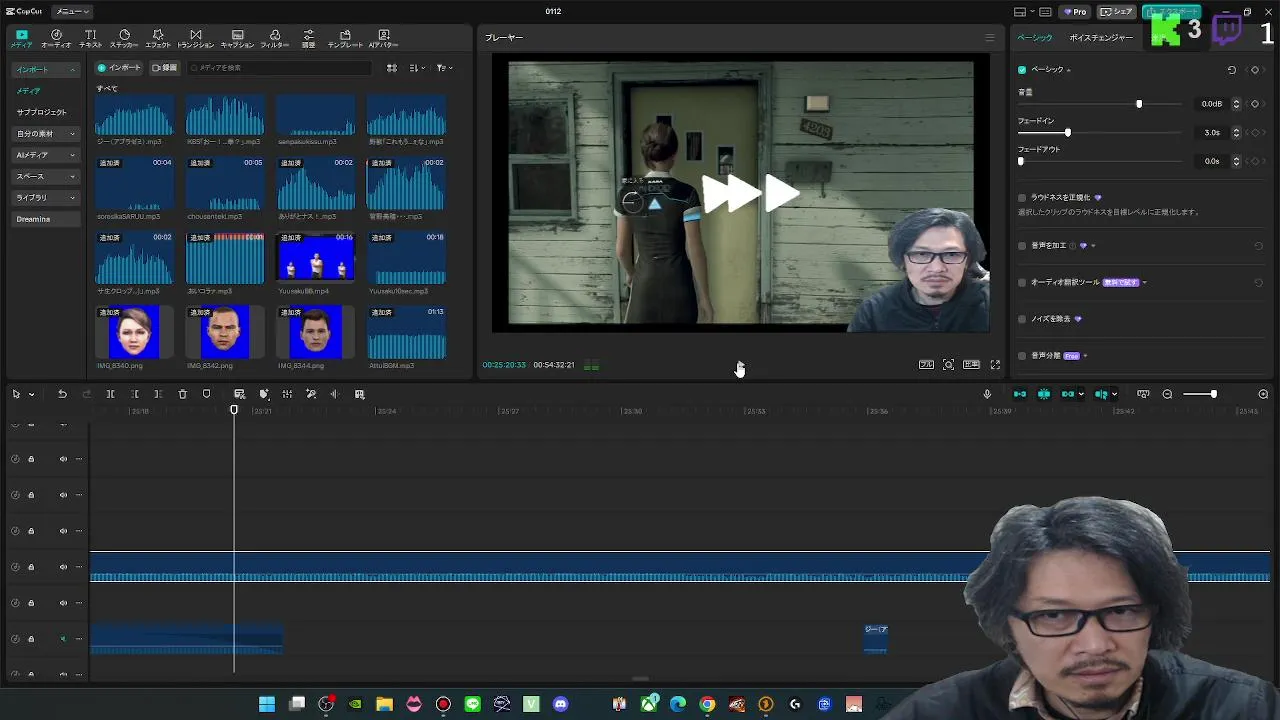Select the IMG_8340.png thumbnail
This screenshot has height=720, width=1280.
tap(134, 332)
